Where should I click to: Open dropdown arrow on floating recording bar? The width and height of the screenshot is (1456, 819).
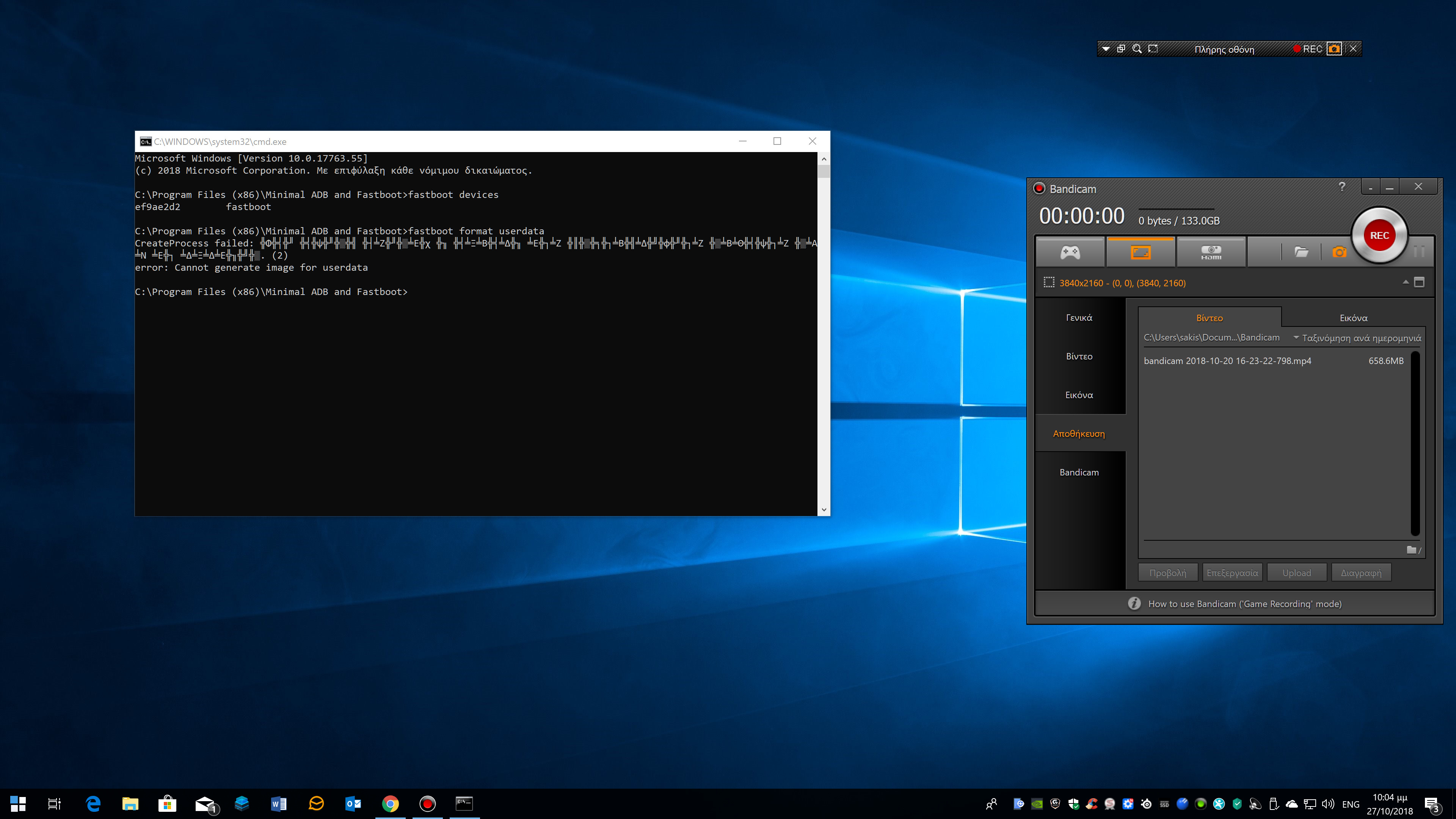(1106, 49)
